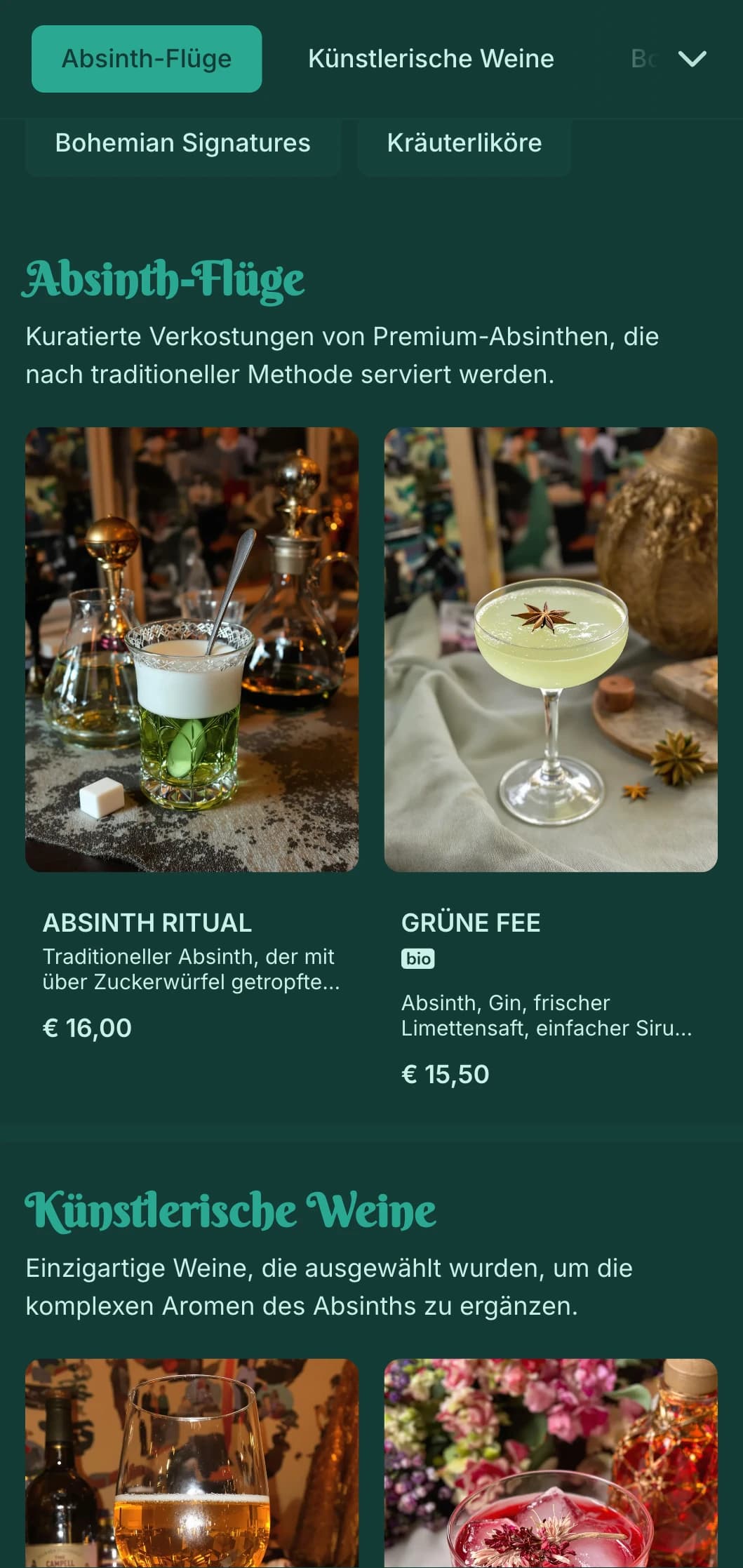Choose the Bohemian Signatures category

point(182,143)
